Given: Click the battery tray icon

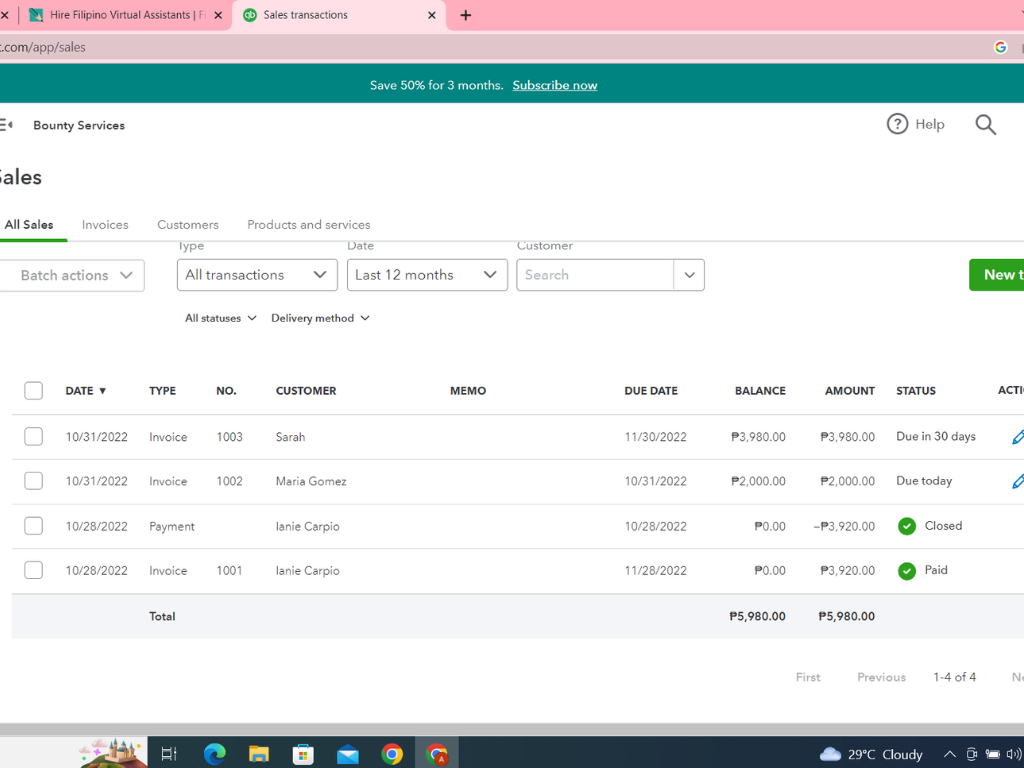Looking at the screenshot, I should click(993, 754).
